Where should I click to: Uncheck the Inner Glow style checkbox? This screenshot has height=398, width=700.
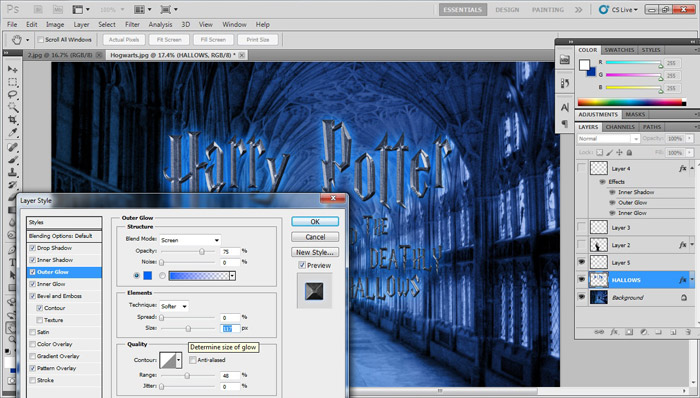tap(33, 284)
